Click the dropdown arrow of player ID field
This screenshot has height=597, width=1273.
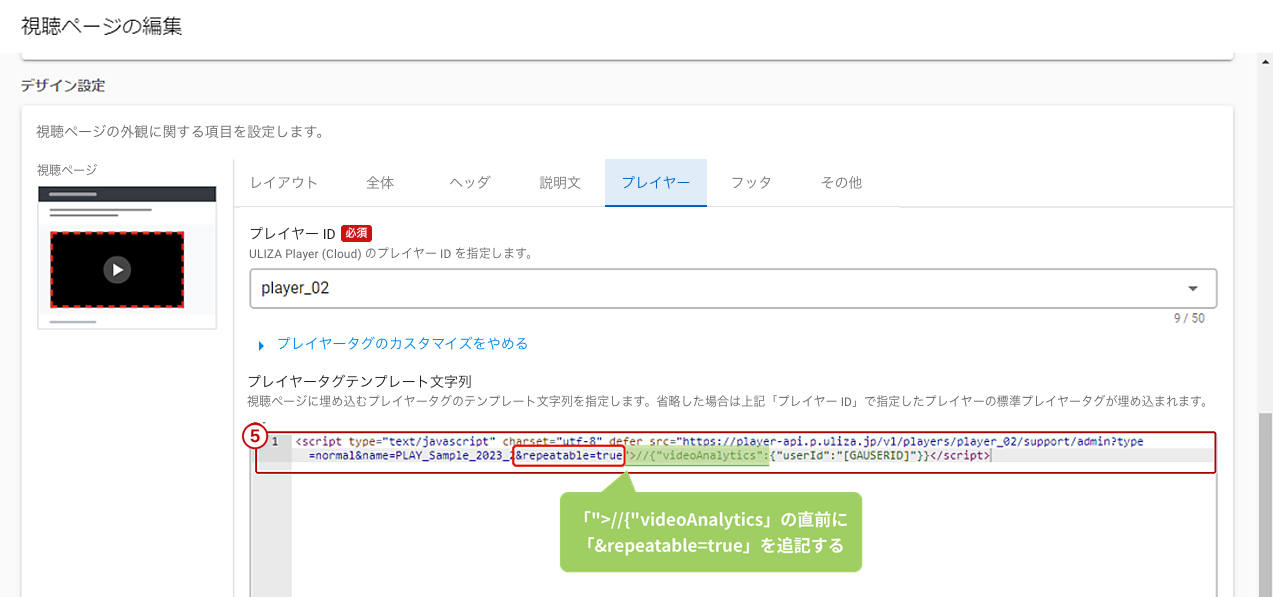(x=1193, y=288)
